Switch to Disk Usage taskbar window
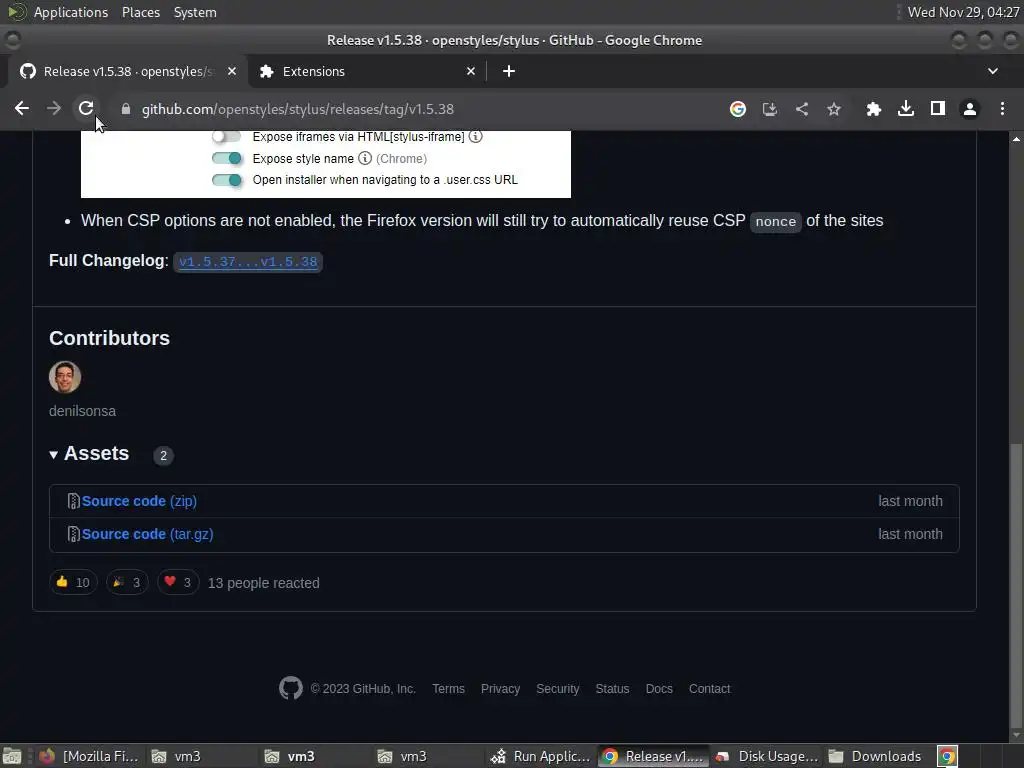The height and width of the screenshot is (768, 1024). (767, 756)
